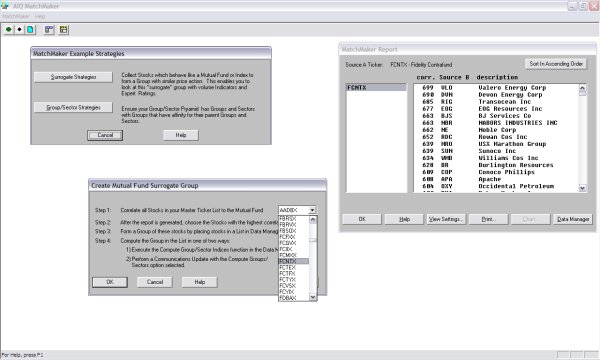The height and width of the screenshot is (360, 600).
Task: Cancel the Create Mutual Fund Surrogate Group dialog
Action: point(155,282)
